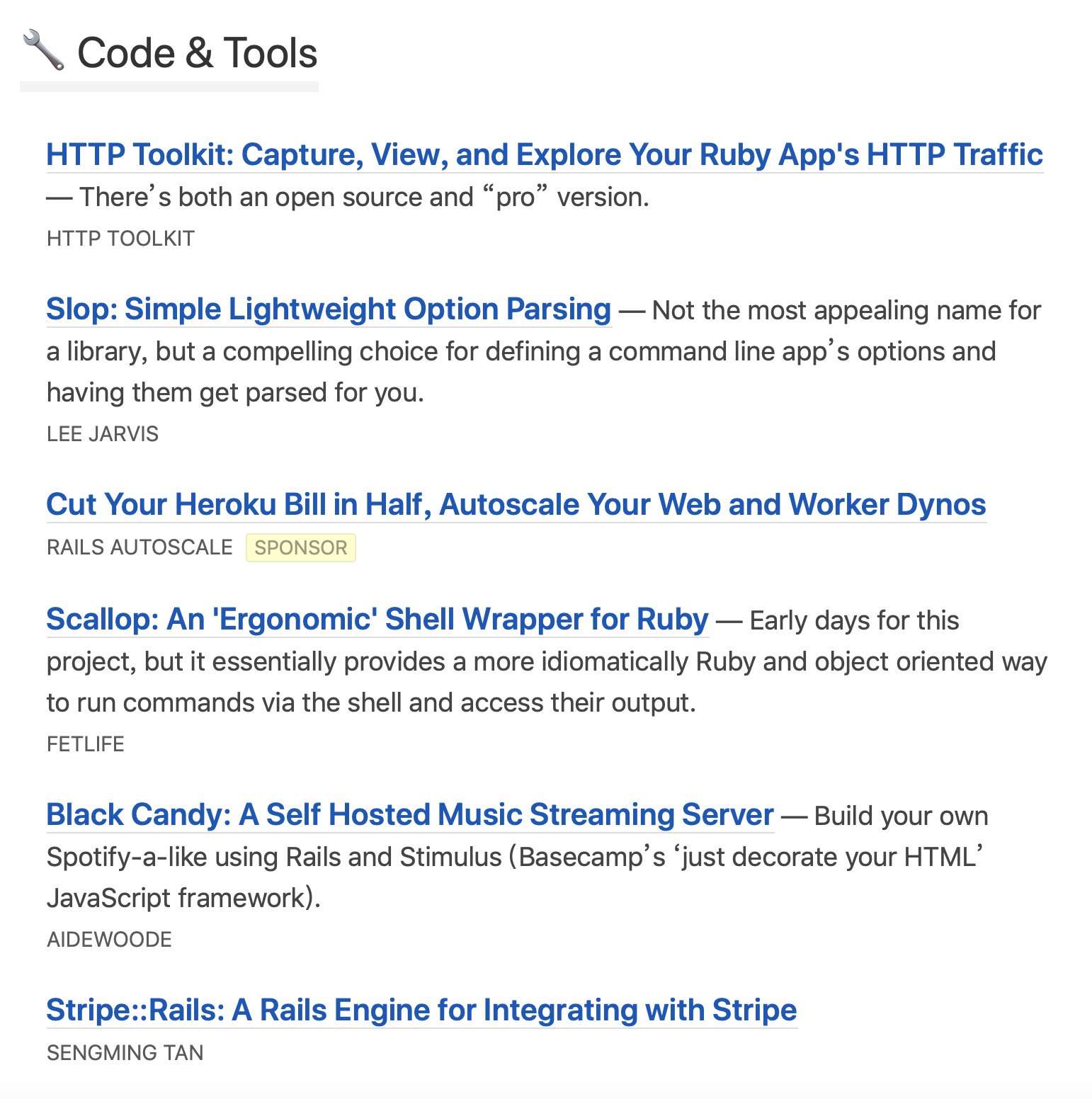Click the yellow SPONSOR badge
Image resolution: width=1092 pixels, height=1099 pixels.
301,547
